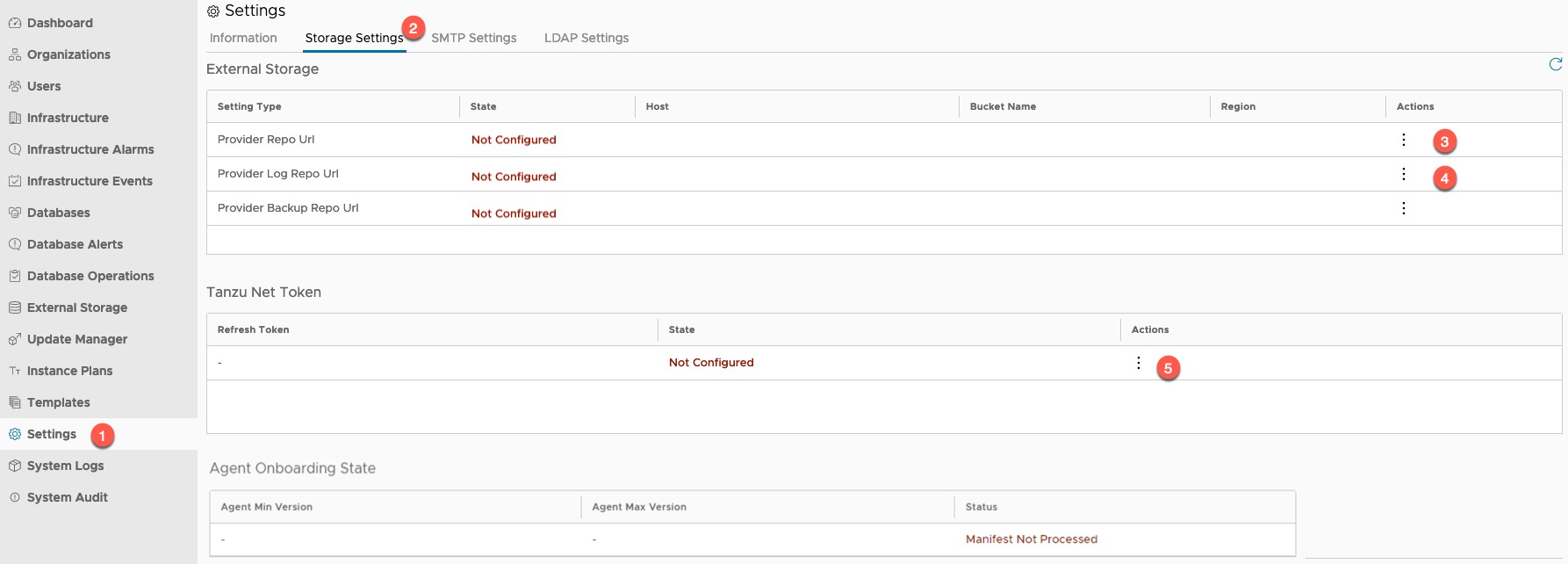1568x564 pixels.
Task: Click the Refresh Token column header
Action: [253, 329]
